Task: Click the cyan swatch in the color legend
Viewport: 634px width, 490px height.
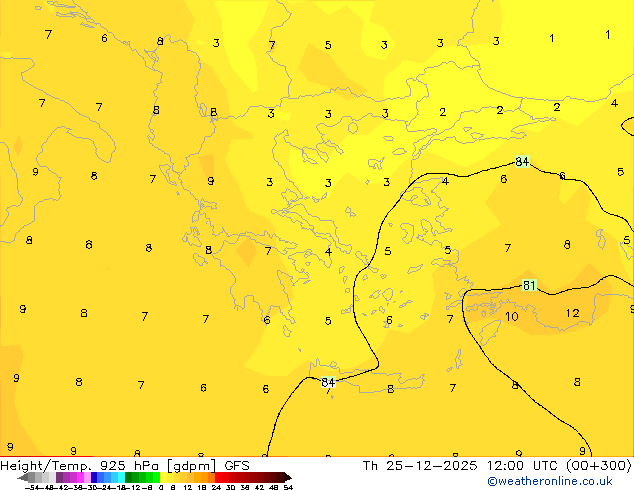Action: (x=121, y=478)
